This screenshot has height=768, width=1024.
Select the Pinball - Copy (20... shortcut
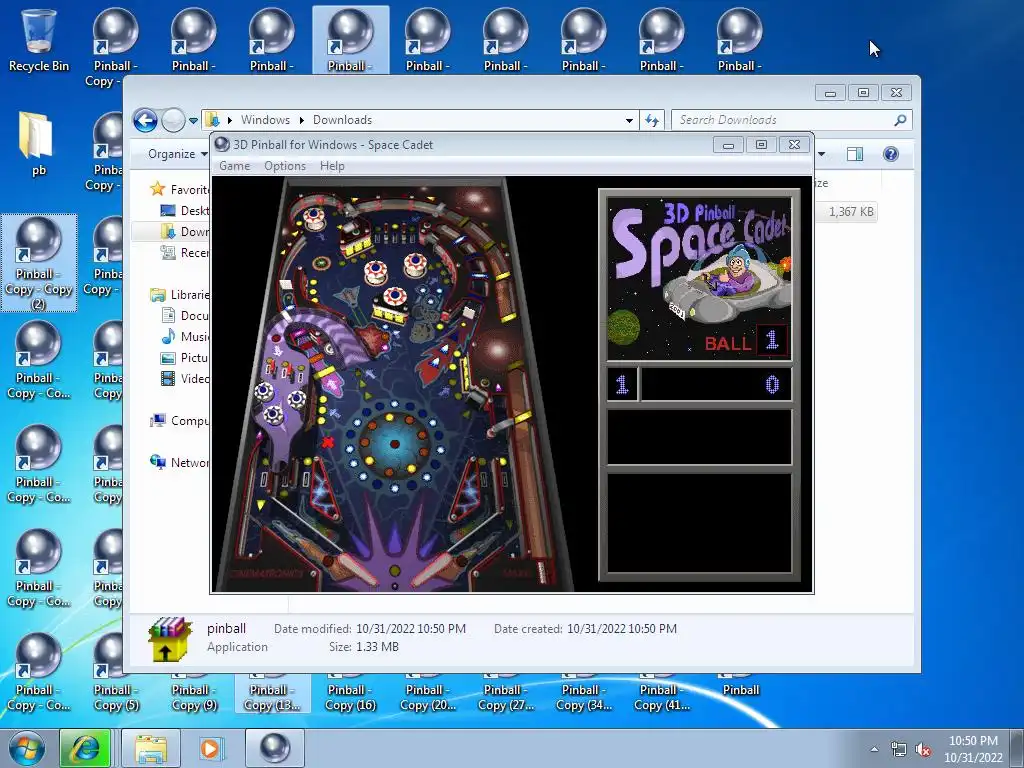pyautogui.click(x=428, y=696)
